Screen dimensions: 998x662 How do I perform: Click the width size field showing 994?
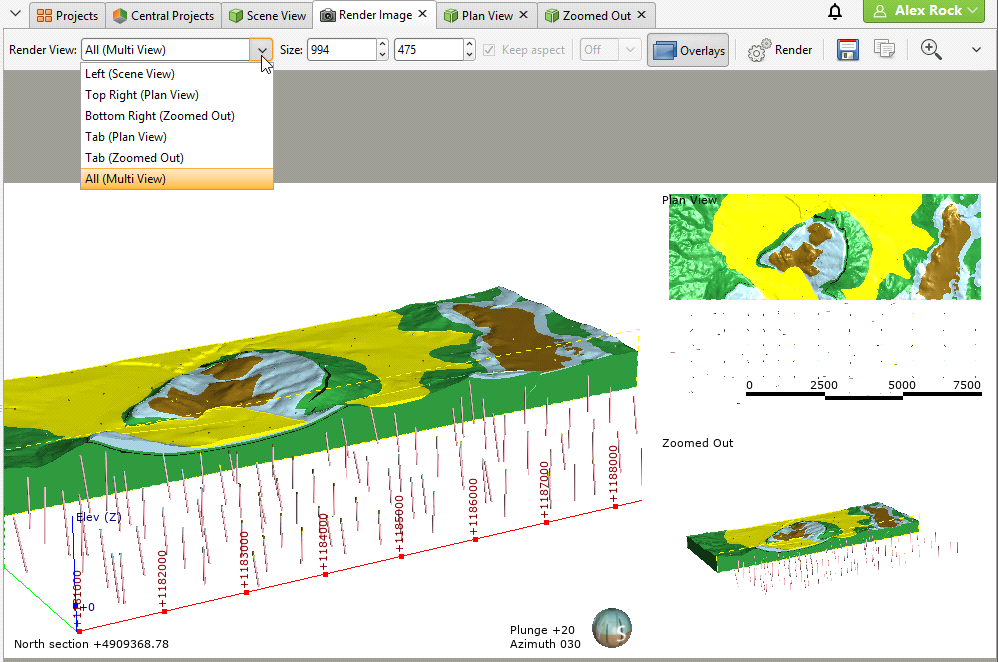point(340,50)
